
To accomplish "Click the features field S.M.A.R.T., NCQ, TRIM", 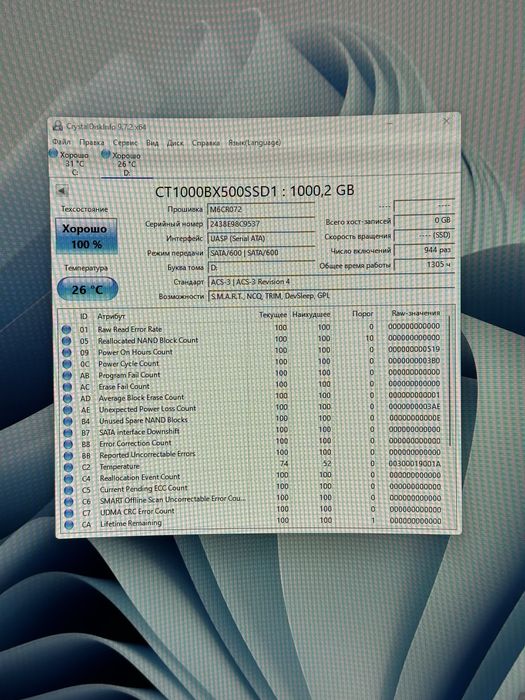I will 331,296.
